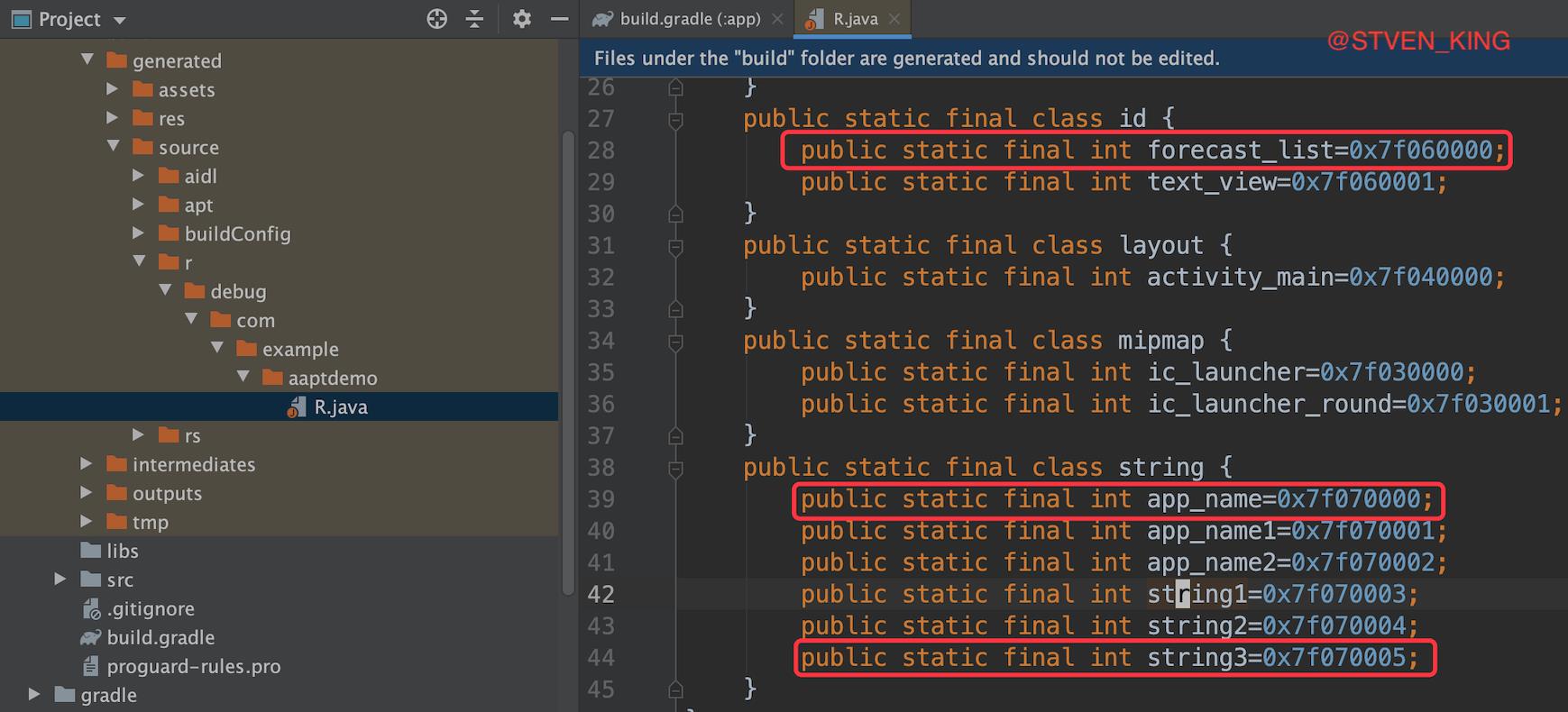The image size is (1568, 712).
Task: Expand the buildConfig folder
Action: click(139, 233)
